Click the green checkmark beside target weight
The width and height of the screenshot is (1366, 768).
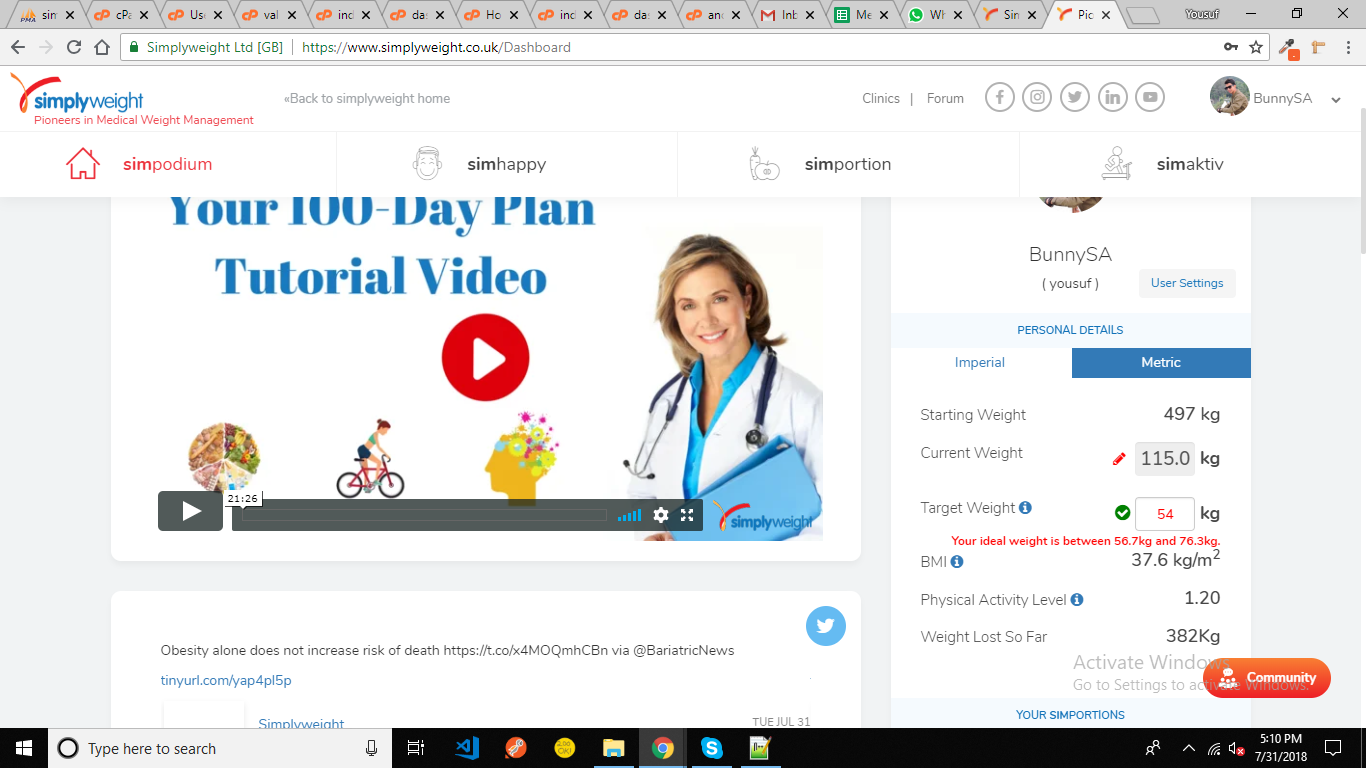tap(1122, 513)
